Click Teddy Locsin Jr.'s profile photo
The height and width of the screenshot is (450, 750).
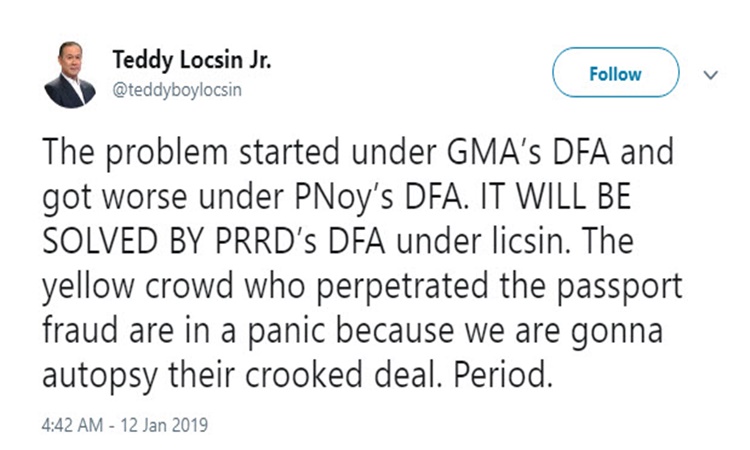click(70, 75)
